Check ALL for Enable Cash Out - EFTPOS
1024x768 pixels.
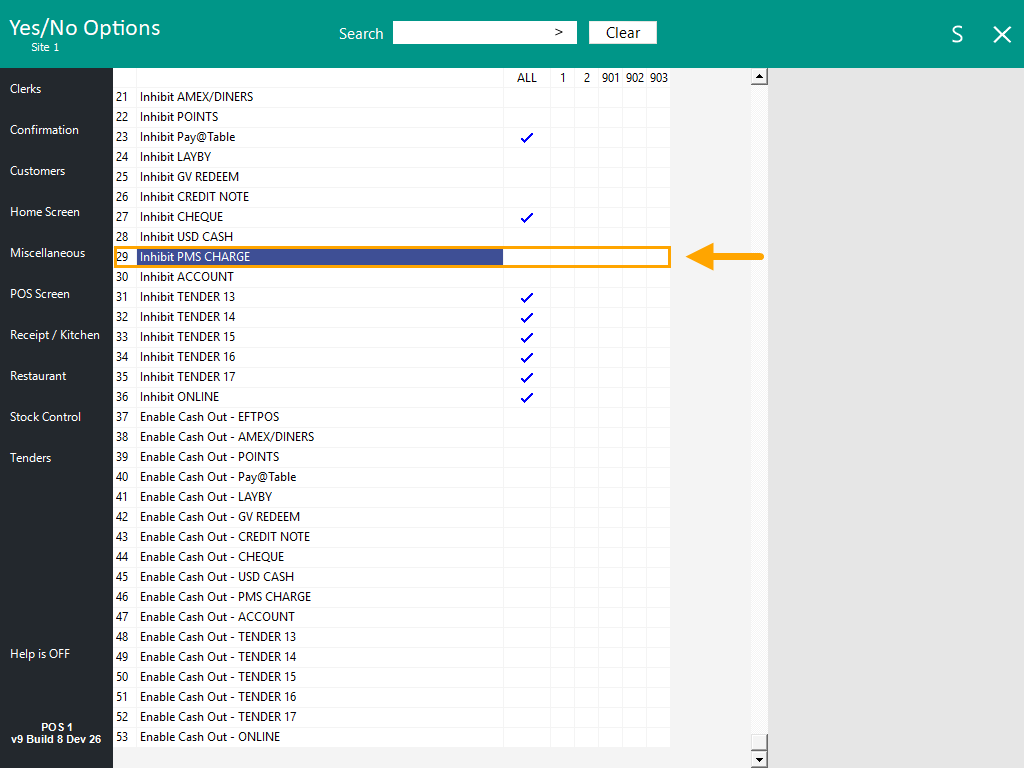coord(526,417)
